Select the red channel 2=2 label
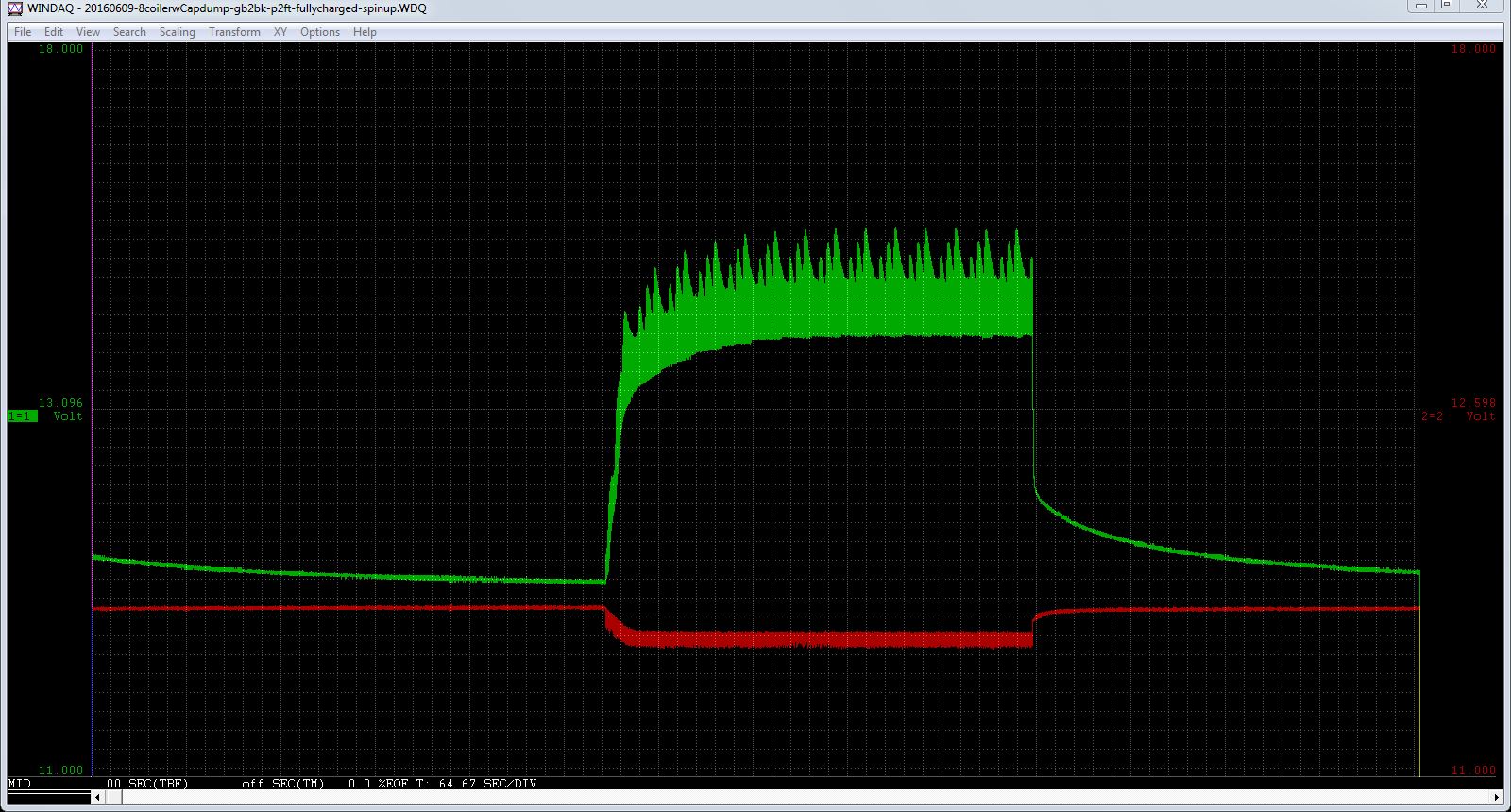The height and width of the screenshot is (812, 1511). click(x=1433, y=416)
